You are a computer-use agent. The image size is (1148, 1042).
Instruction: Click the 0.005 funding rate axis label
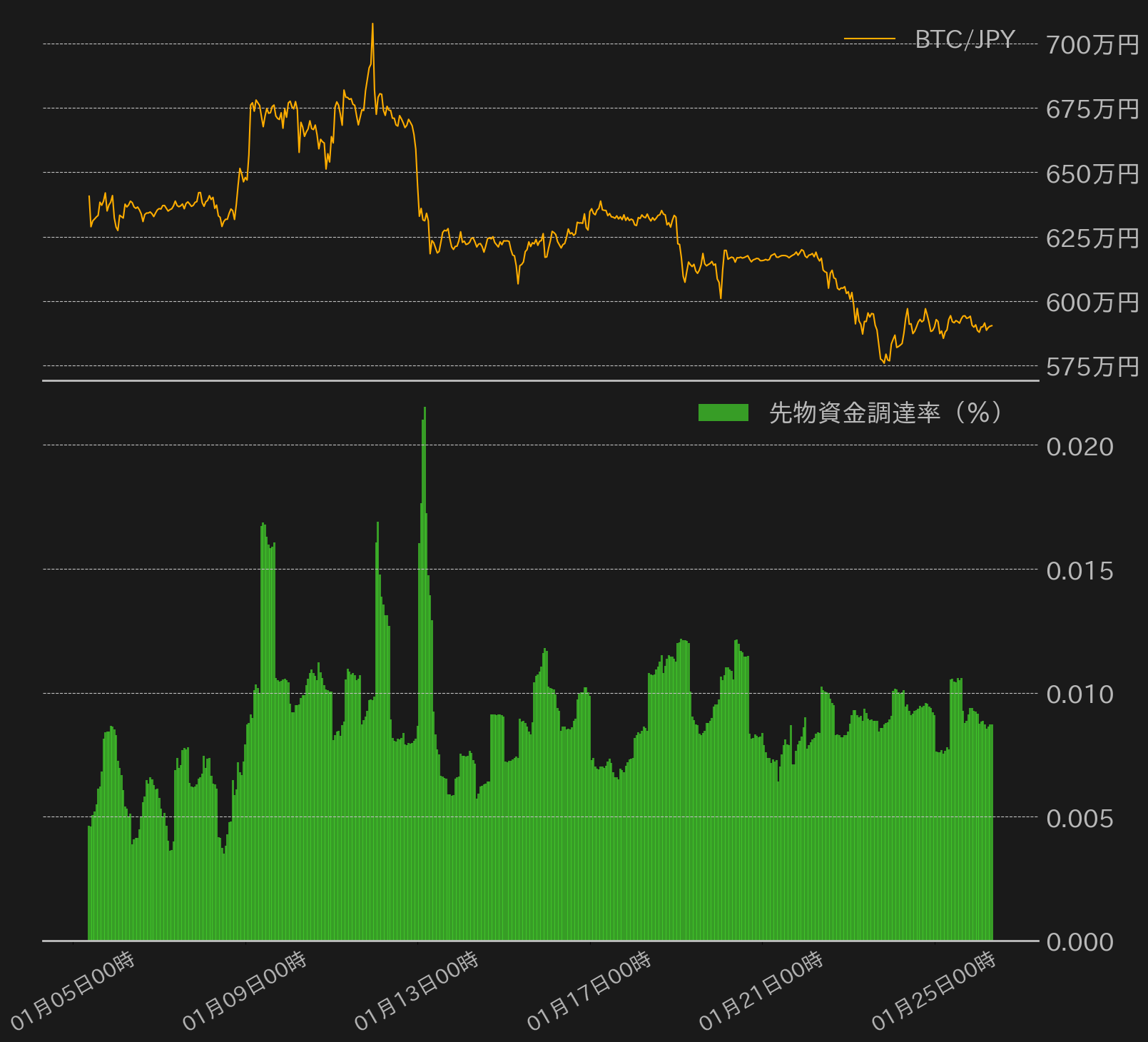tap(1080, 819)
